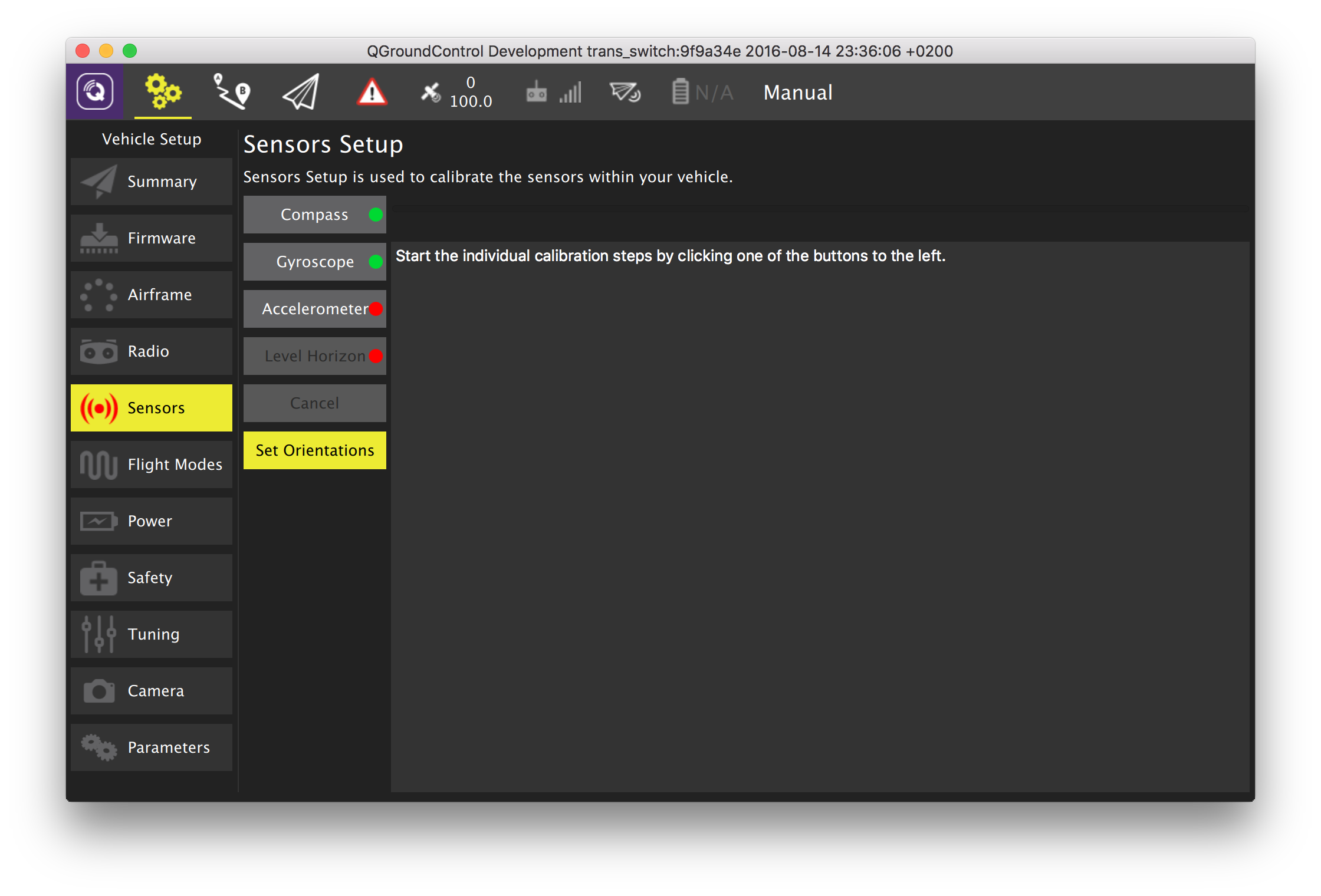Select the Flight Modes section
The image size is (1321, 896).
pos(152,465)
